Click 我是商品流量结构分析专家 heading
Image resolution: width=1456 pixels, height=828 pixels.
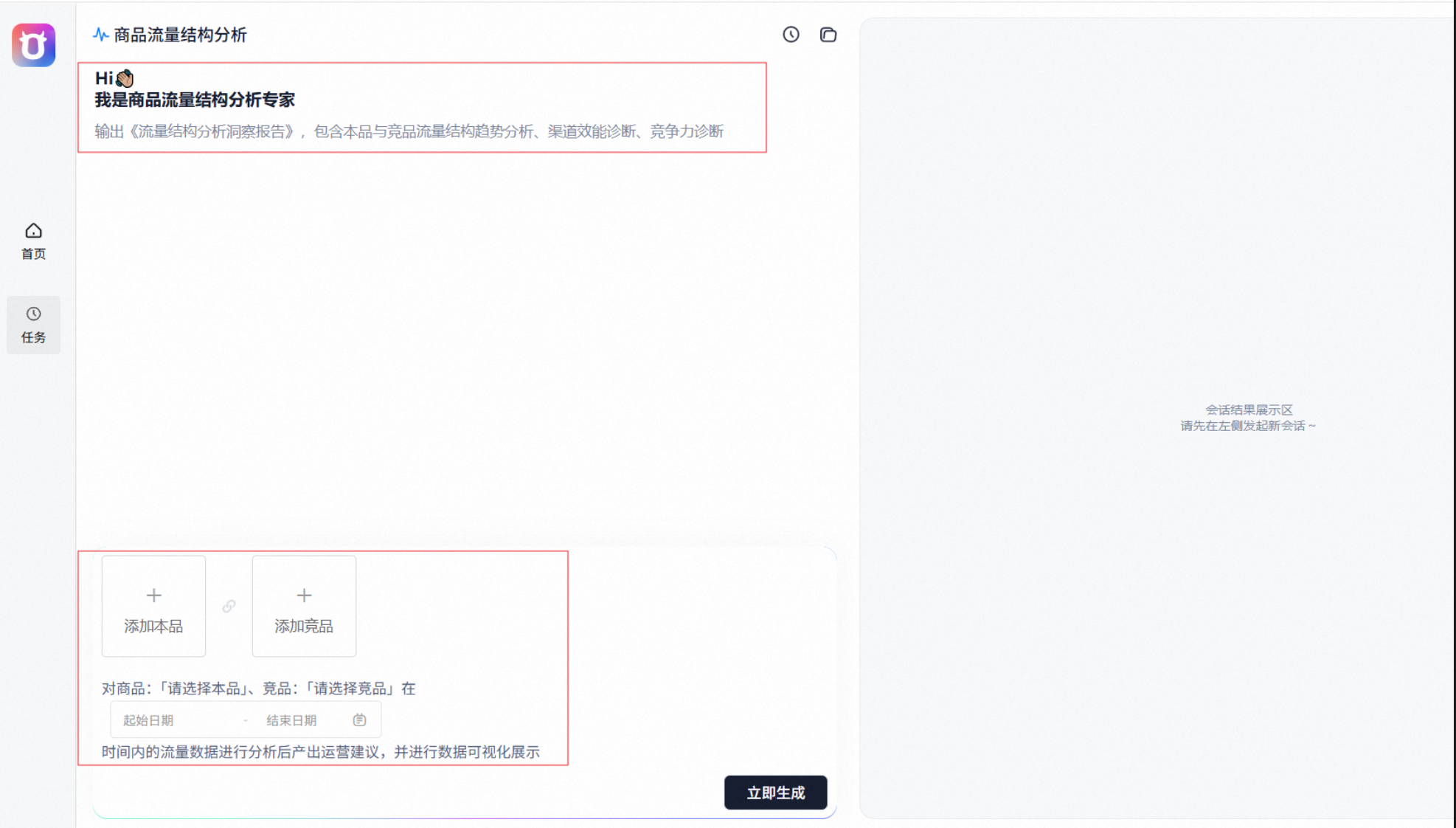click(195, 100)
